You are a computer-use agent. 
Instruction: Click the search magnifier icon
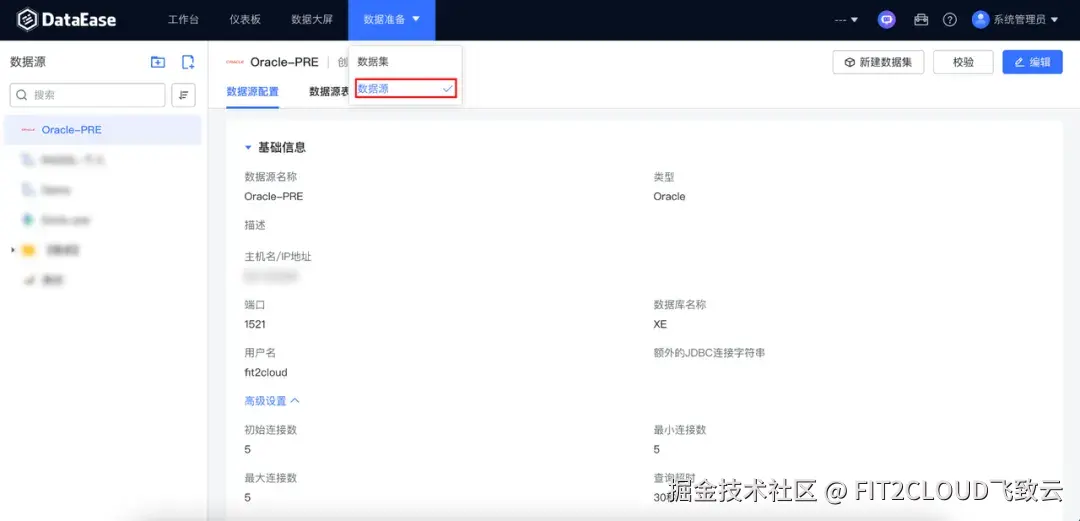22,95
